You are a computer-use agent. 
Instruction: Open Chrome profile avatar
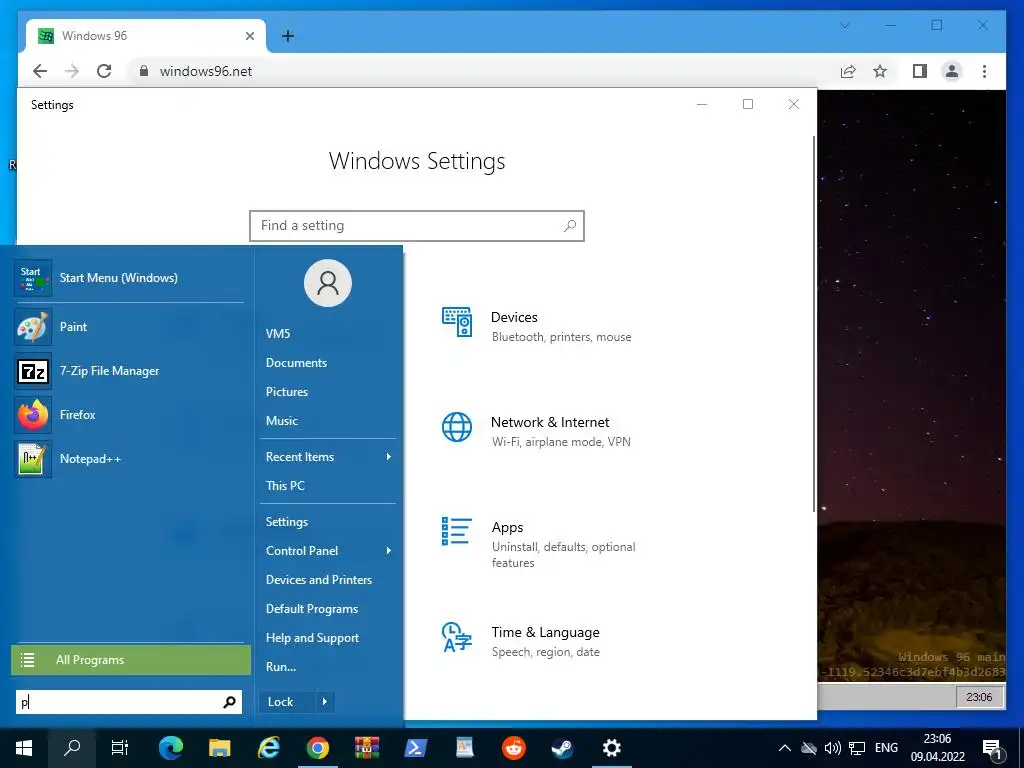click(x=952, y=71)
